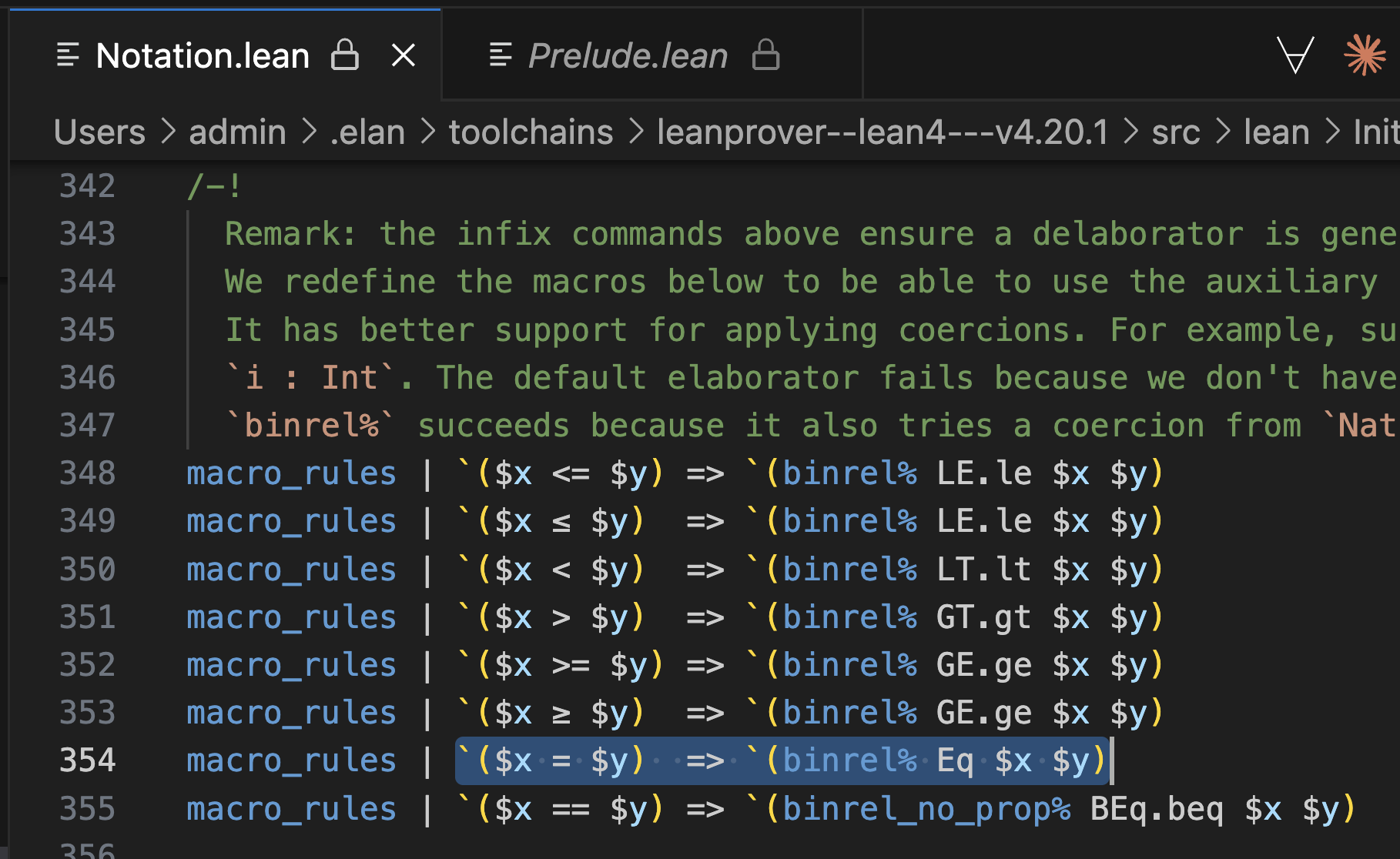1400x859 pixels.
Task: Toggle the Lean Infoview with the ∀ icon
Action: 1296,54
